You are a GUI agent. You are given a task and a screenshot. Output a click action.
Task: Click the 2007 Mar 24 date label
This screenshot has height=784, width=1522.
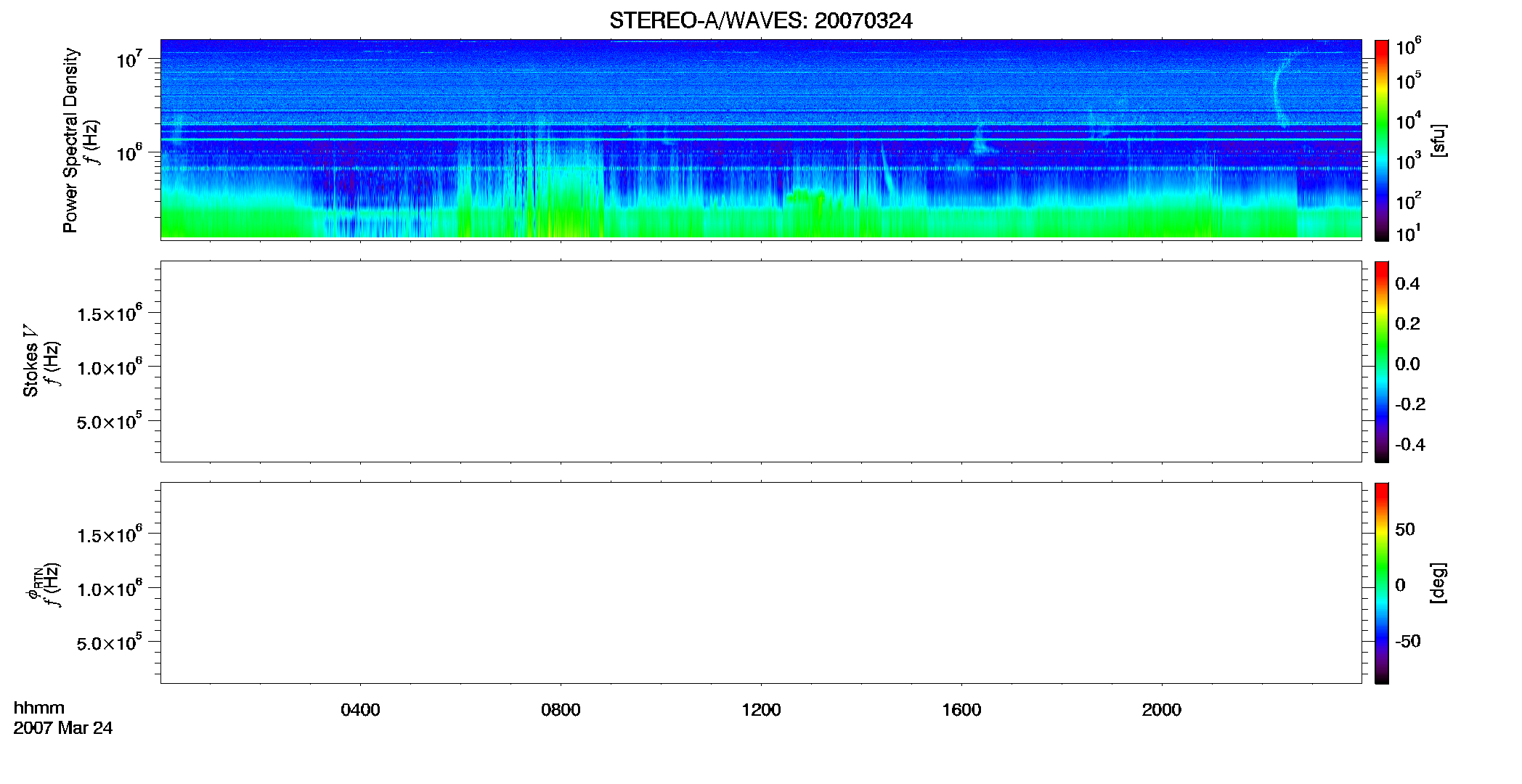click(x=63, y=728)
